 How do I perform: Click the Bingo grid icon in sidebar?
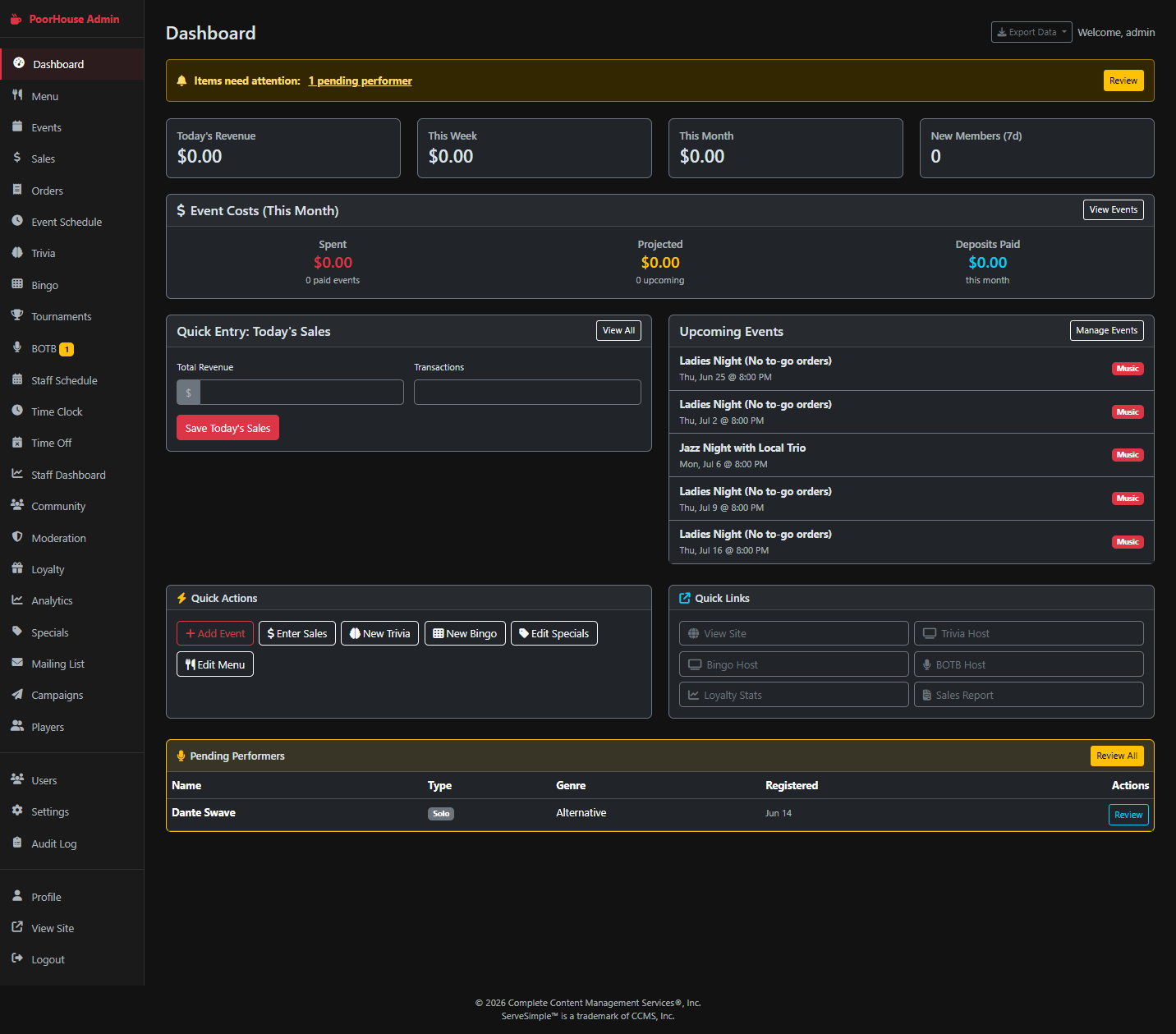tap(17, 284)
